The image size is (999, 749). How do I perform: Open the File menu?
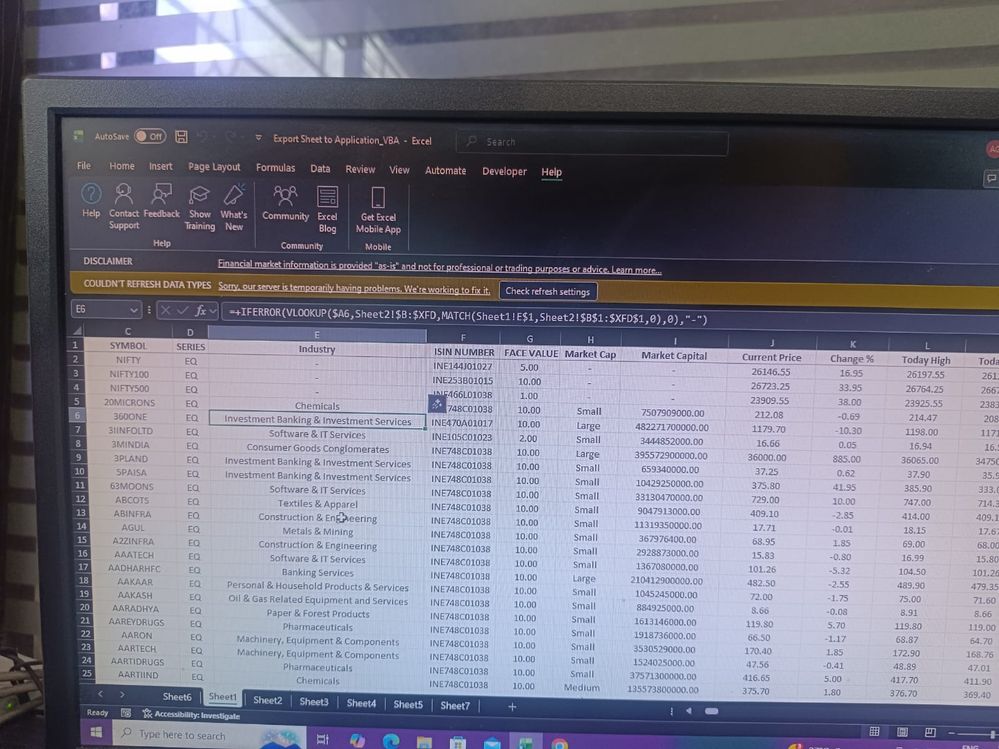tap(83, 166)
